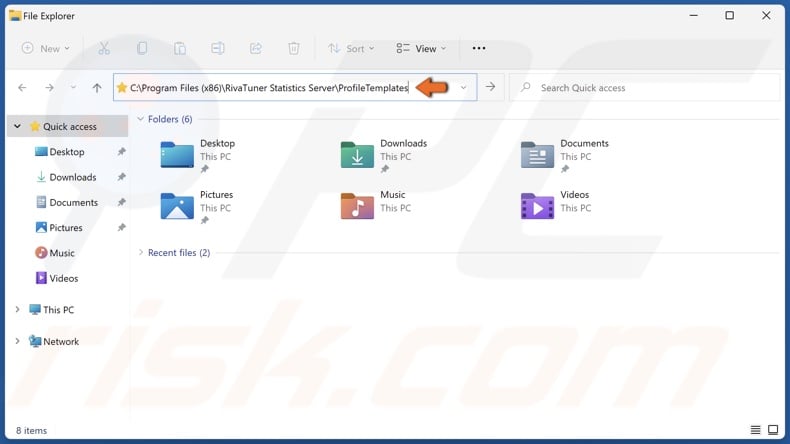Click the Cut scissors icon
This screenshot has width=790, height=444.
coord(104,48)
